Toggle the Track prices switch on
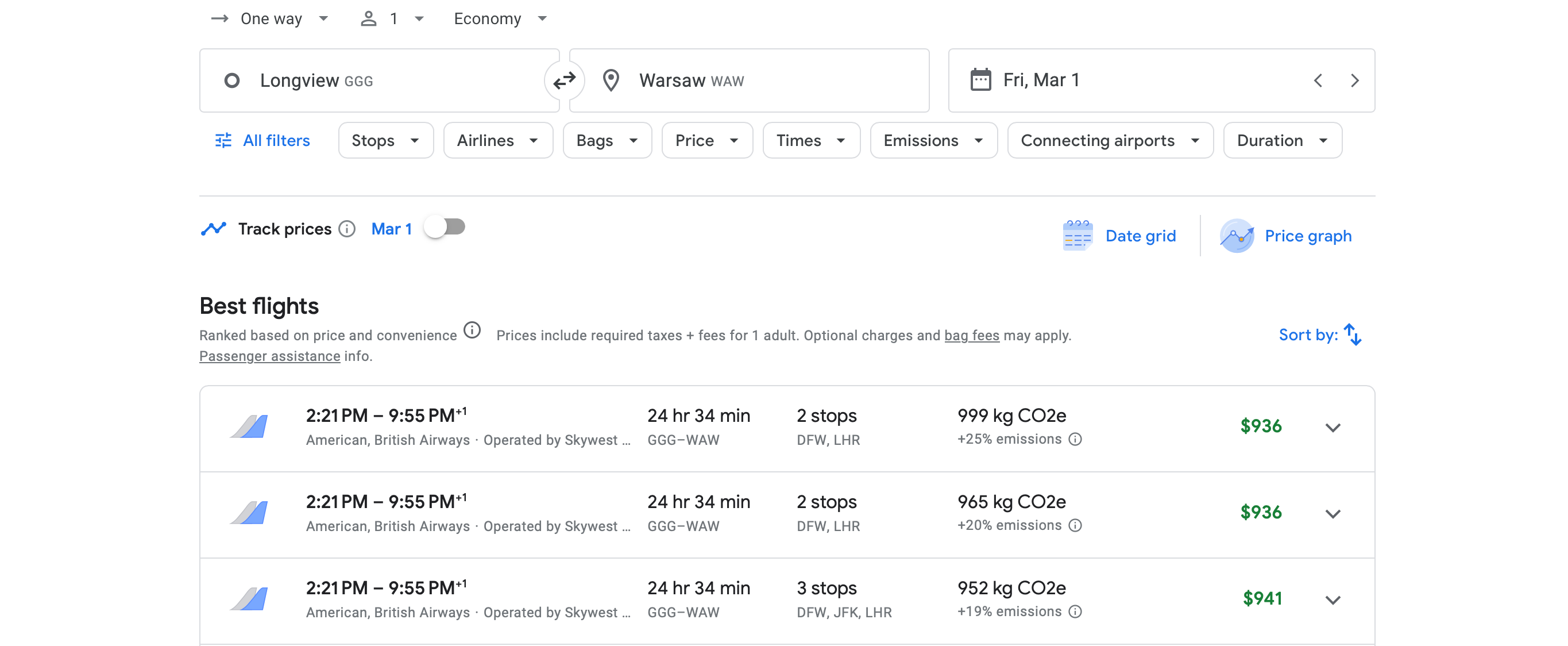The height and width of the screenshot is (646, 1568). coord(446,228)
